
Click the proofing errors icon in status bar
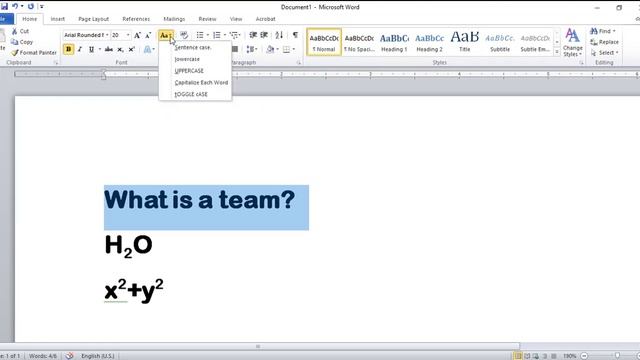click(69, 356)
